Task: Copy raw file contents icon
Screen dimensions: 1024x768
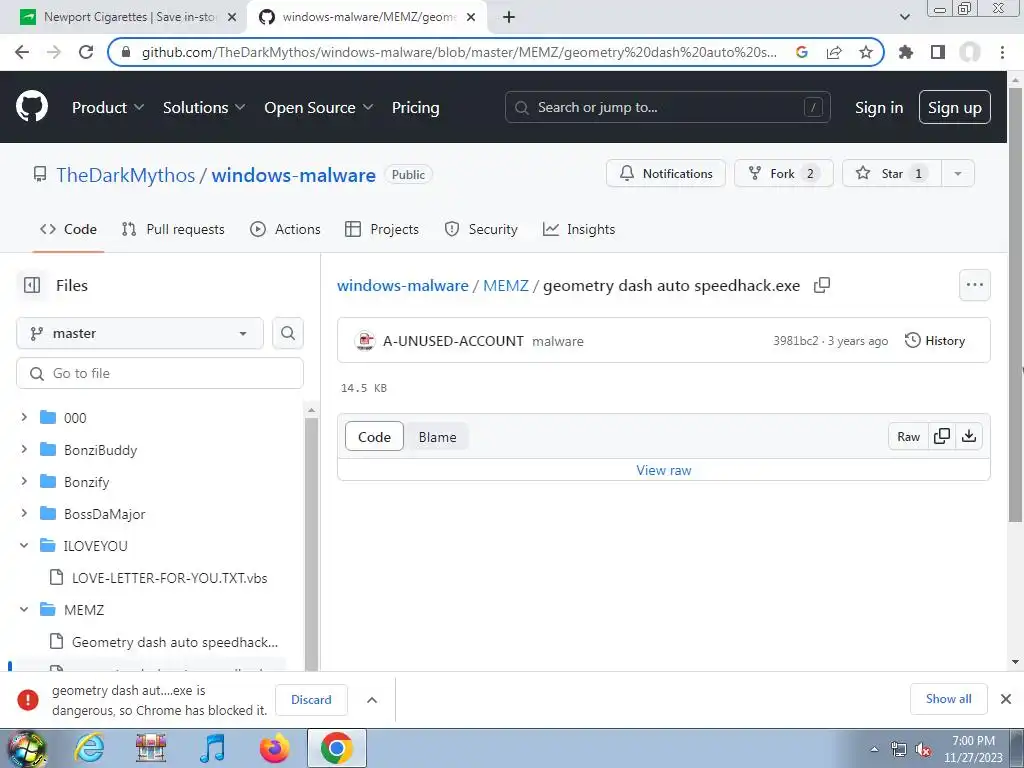Action: pos(942,436)
